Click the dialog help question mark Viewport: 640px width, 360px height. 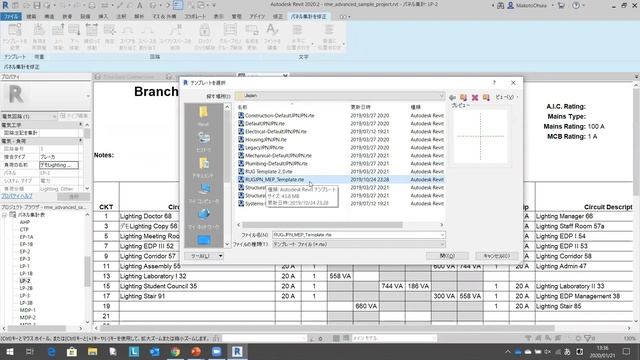tap(494, 82)
